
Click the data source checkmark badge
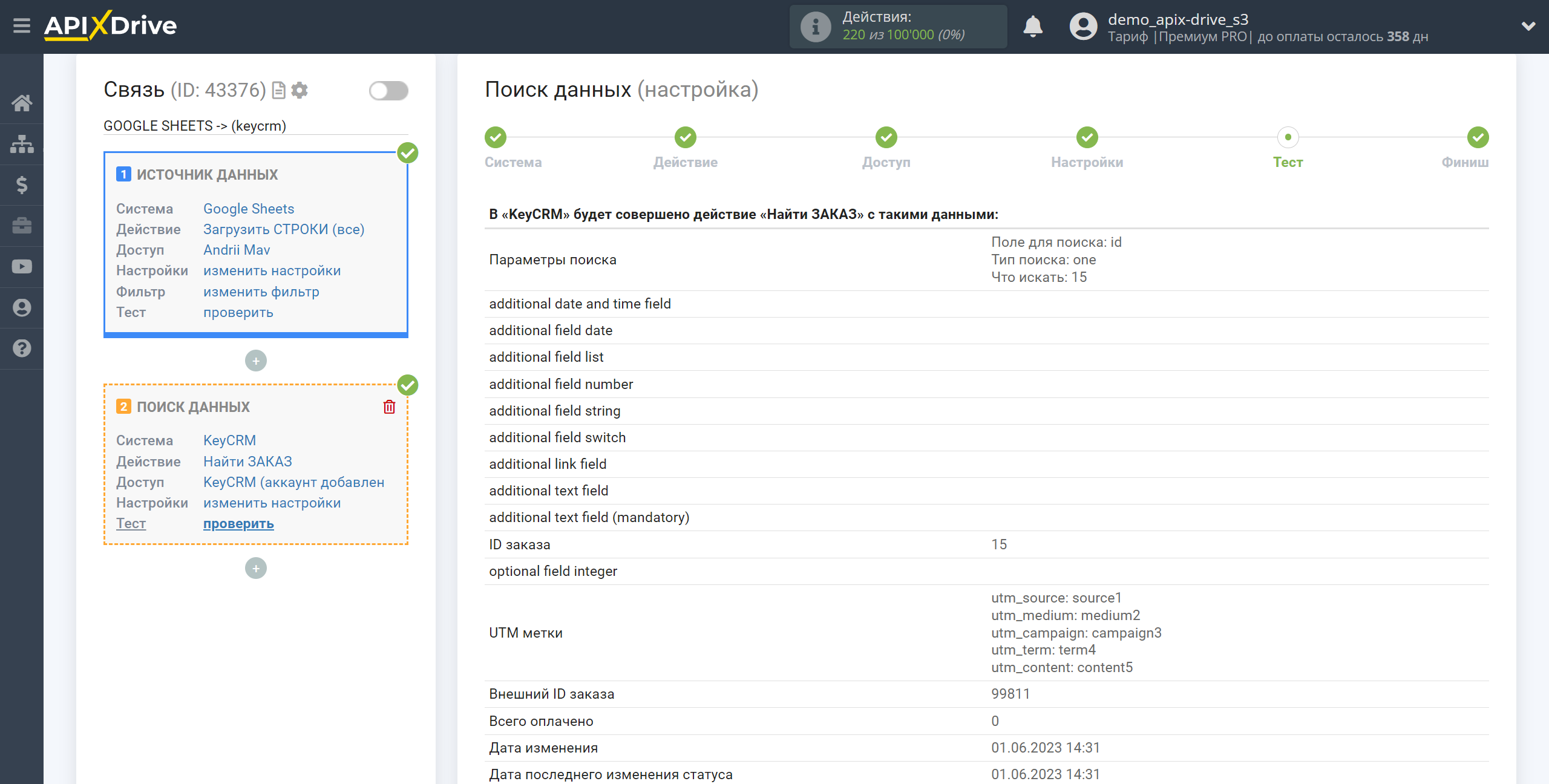click(x=408, y=153)
